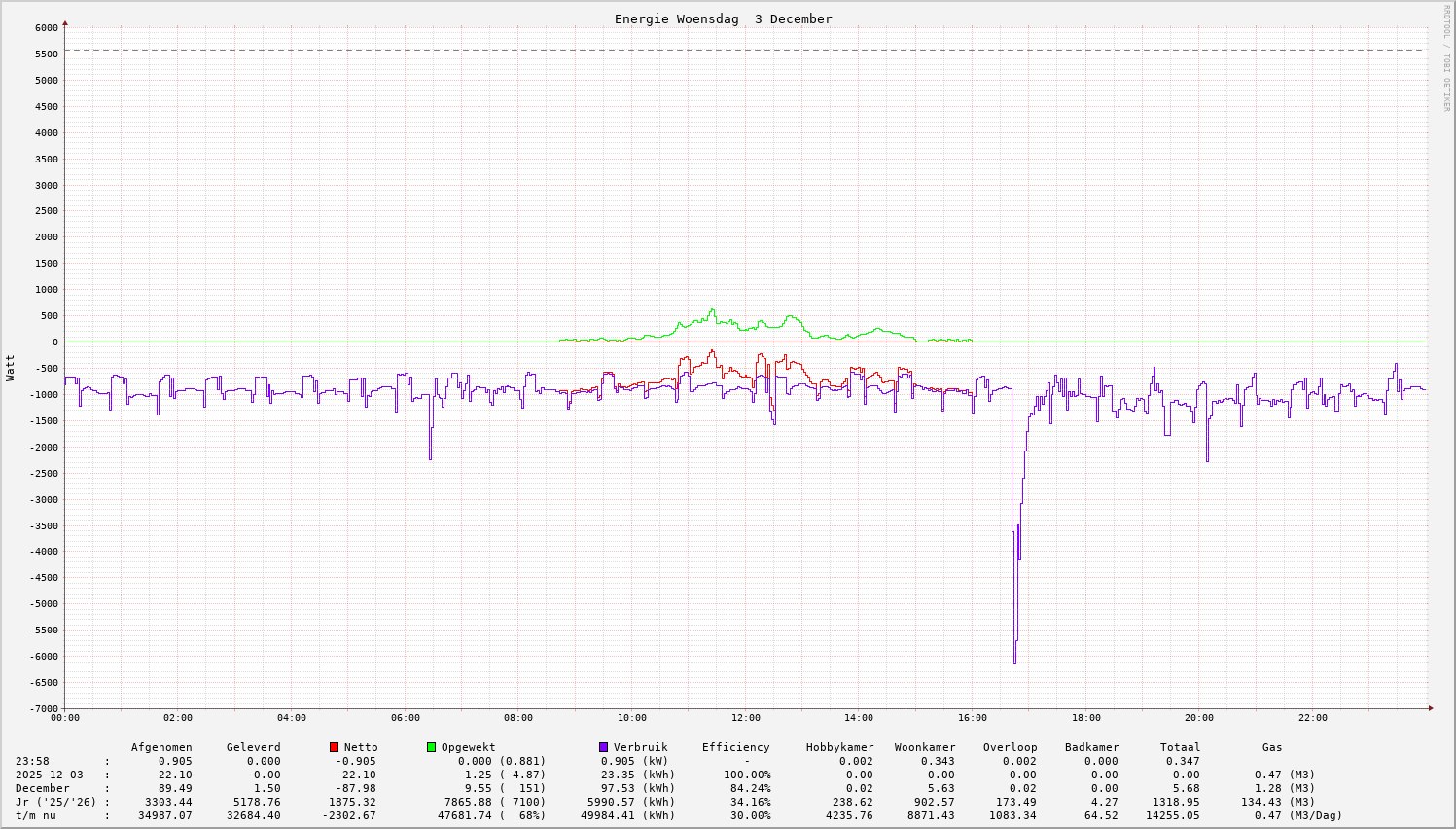This screenshot has width=1456, height=829.
Task: Click the green Opgewekt legend swatch
Action: pos(431,747)
